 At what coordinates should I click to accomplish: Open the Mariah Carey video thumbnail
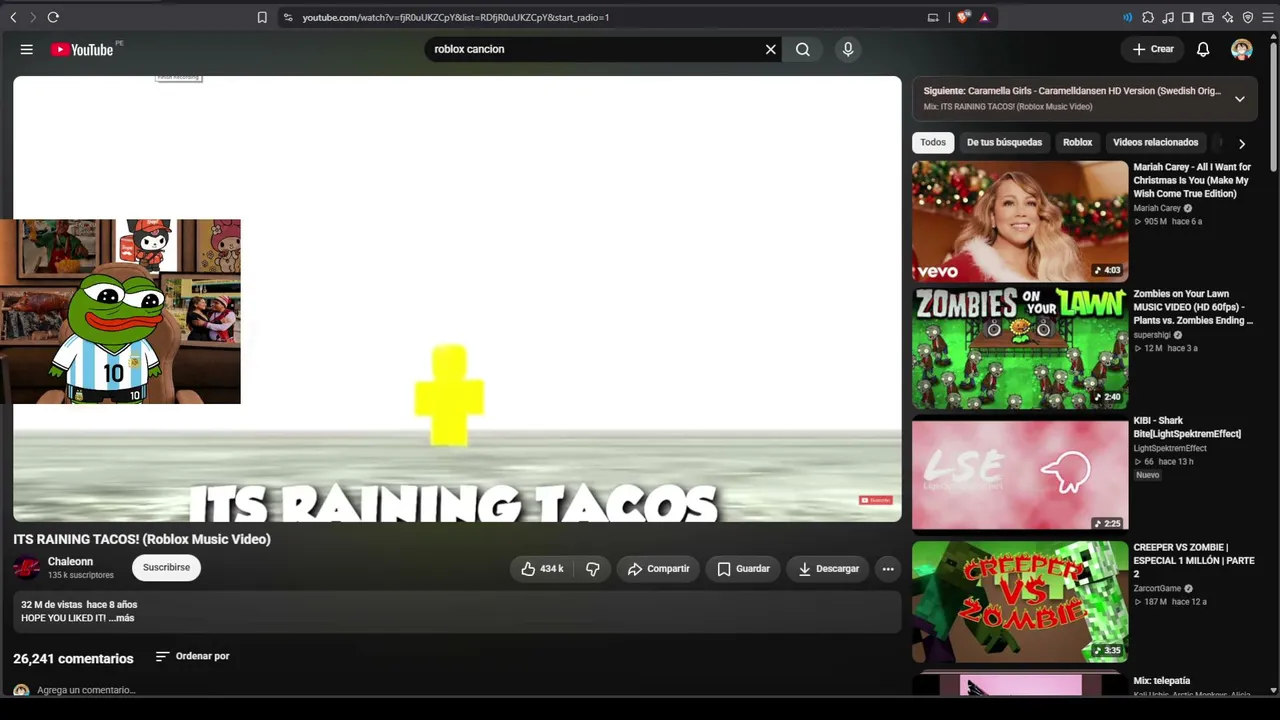[x=1020, y=221]
